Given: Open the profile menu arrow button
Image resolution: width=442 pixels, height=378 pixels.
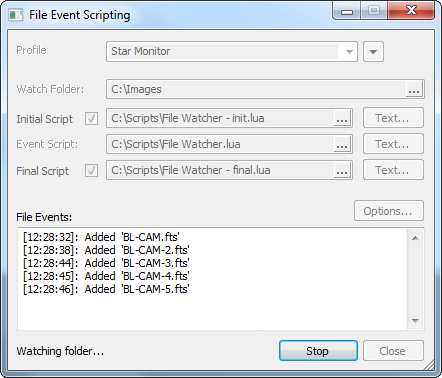Looking at the screenshot, I should click(x=373, y=52).
